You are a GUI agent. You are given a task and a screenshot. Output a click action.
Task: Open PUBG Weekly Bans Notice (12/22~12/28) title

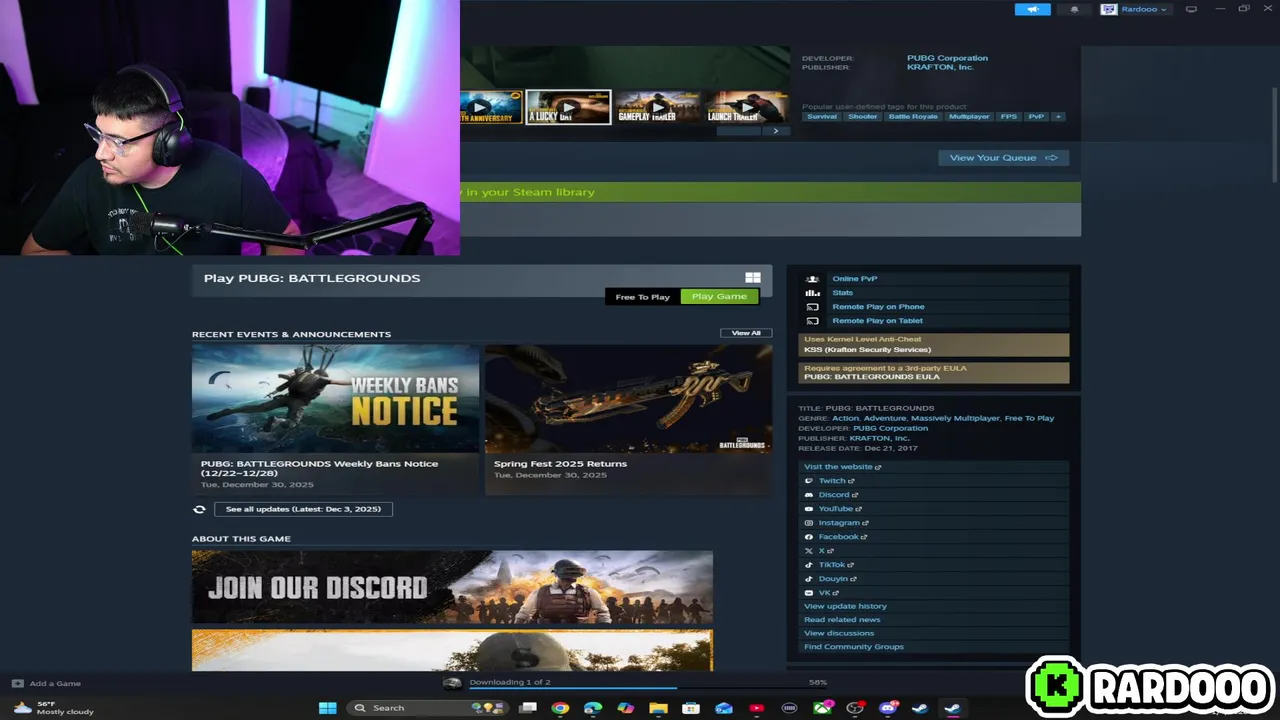tap(319, 468)
